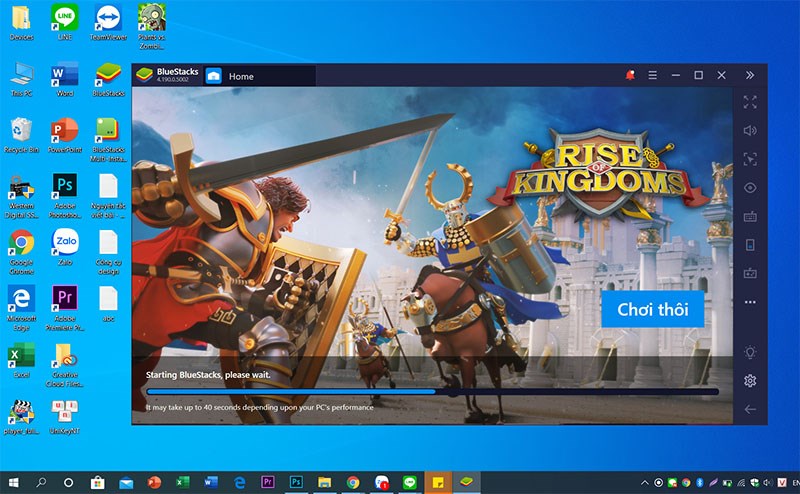
Task: Click UniKey V icon in system tray
Action: 782,482
